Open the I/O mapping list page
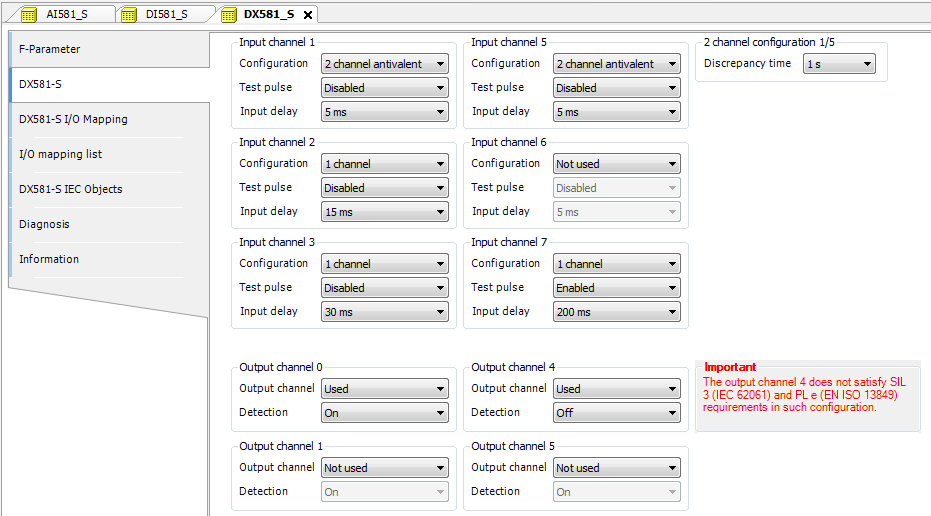 (61, 154)
